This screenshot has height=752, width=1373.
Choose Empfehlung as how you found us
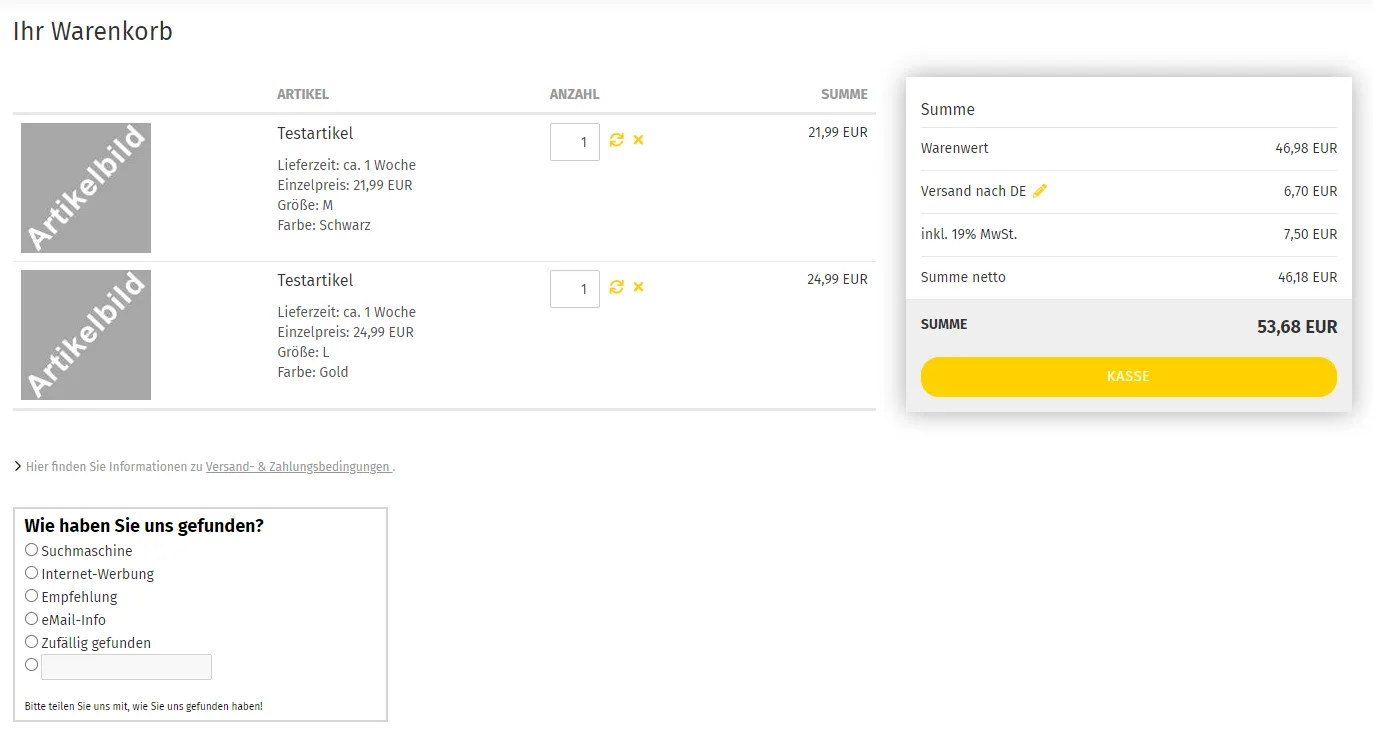(32, 596)
